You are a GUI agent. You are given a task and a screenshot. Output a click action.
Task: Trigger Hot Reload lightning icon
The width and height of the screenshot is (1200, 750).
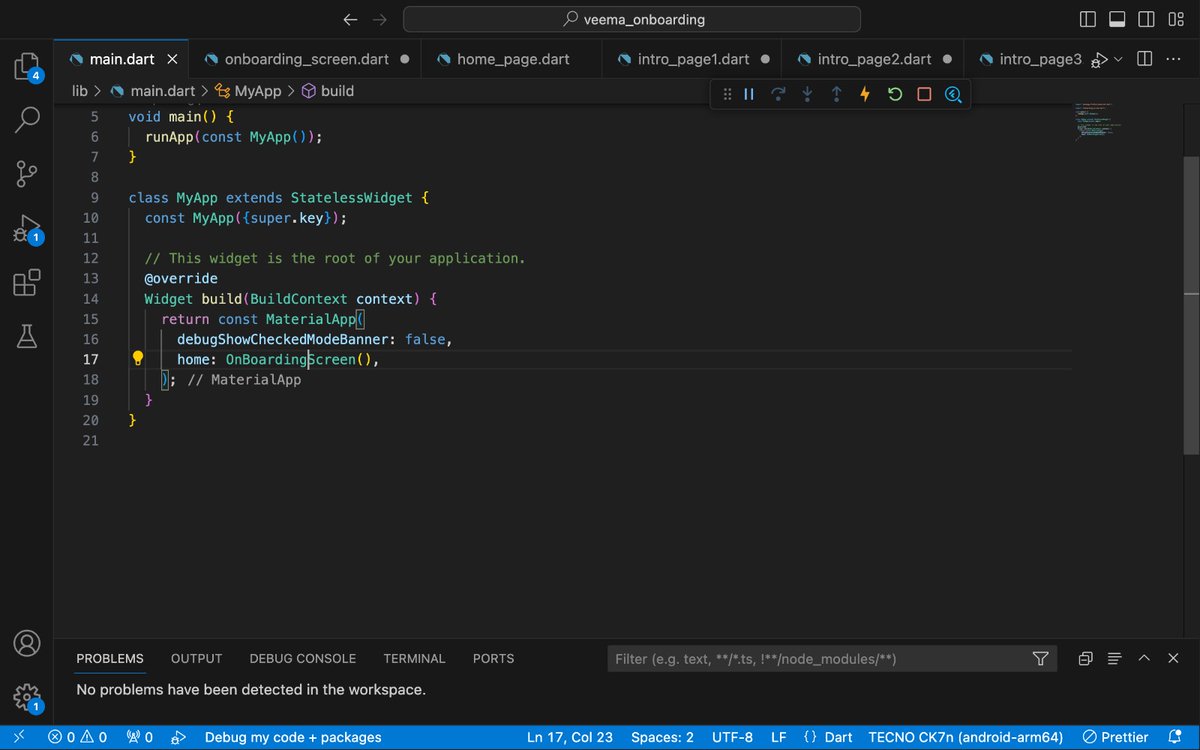point(865,94)
